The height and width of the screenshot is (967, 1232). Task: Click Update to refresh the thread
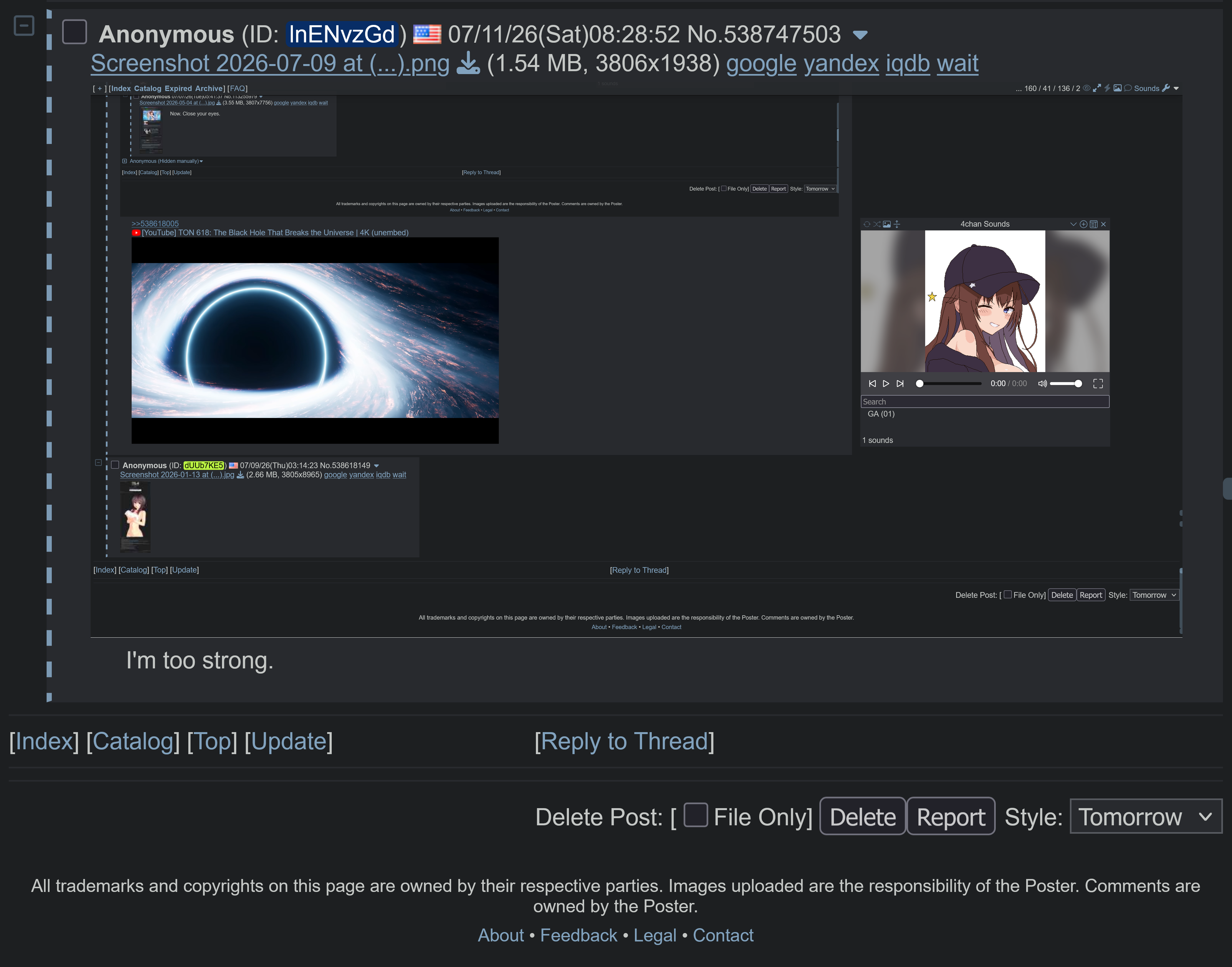(289, 742)
